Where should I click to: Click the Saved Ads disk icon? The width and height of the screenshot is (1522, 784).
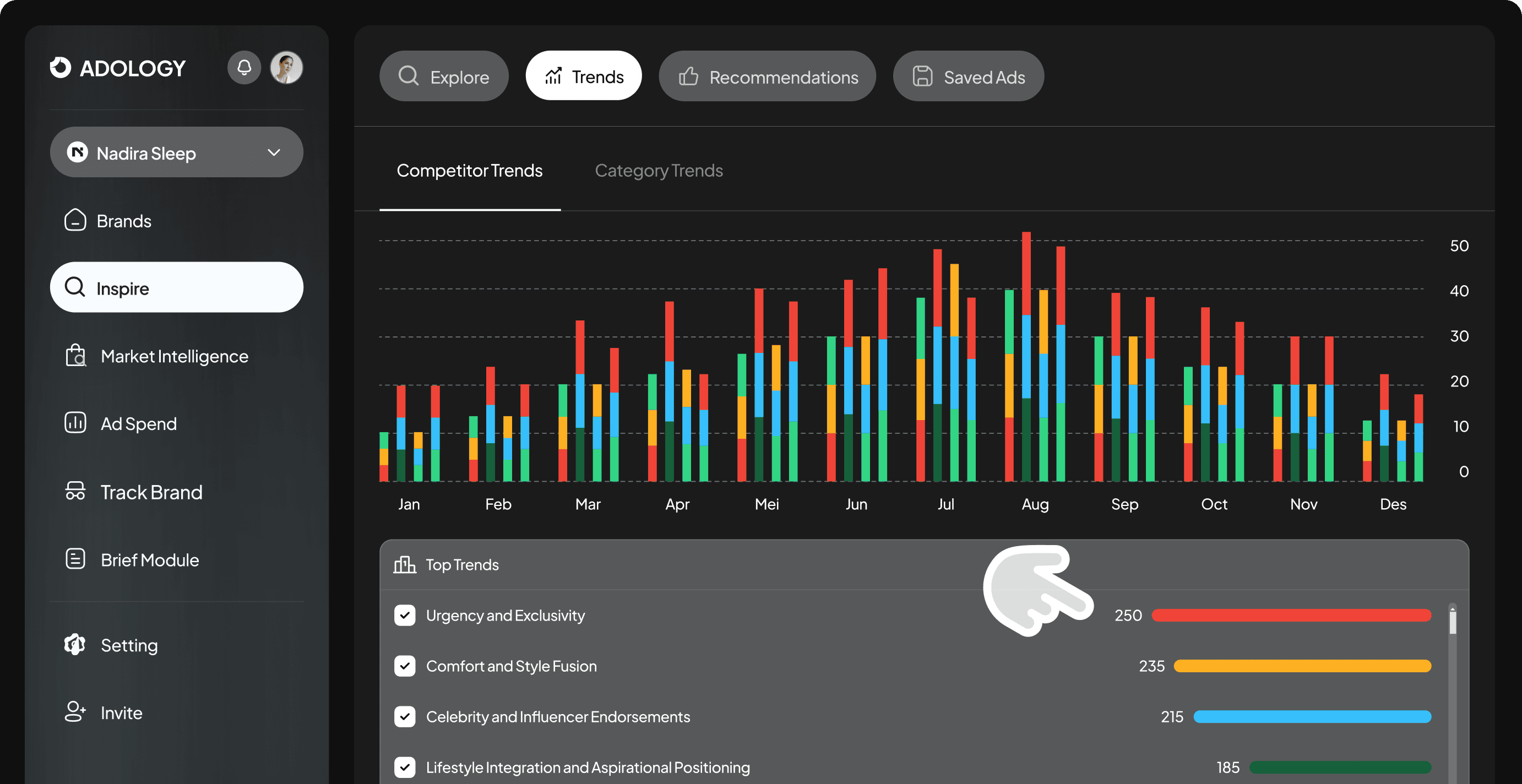tap(922, 76)
